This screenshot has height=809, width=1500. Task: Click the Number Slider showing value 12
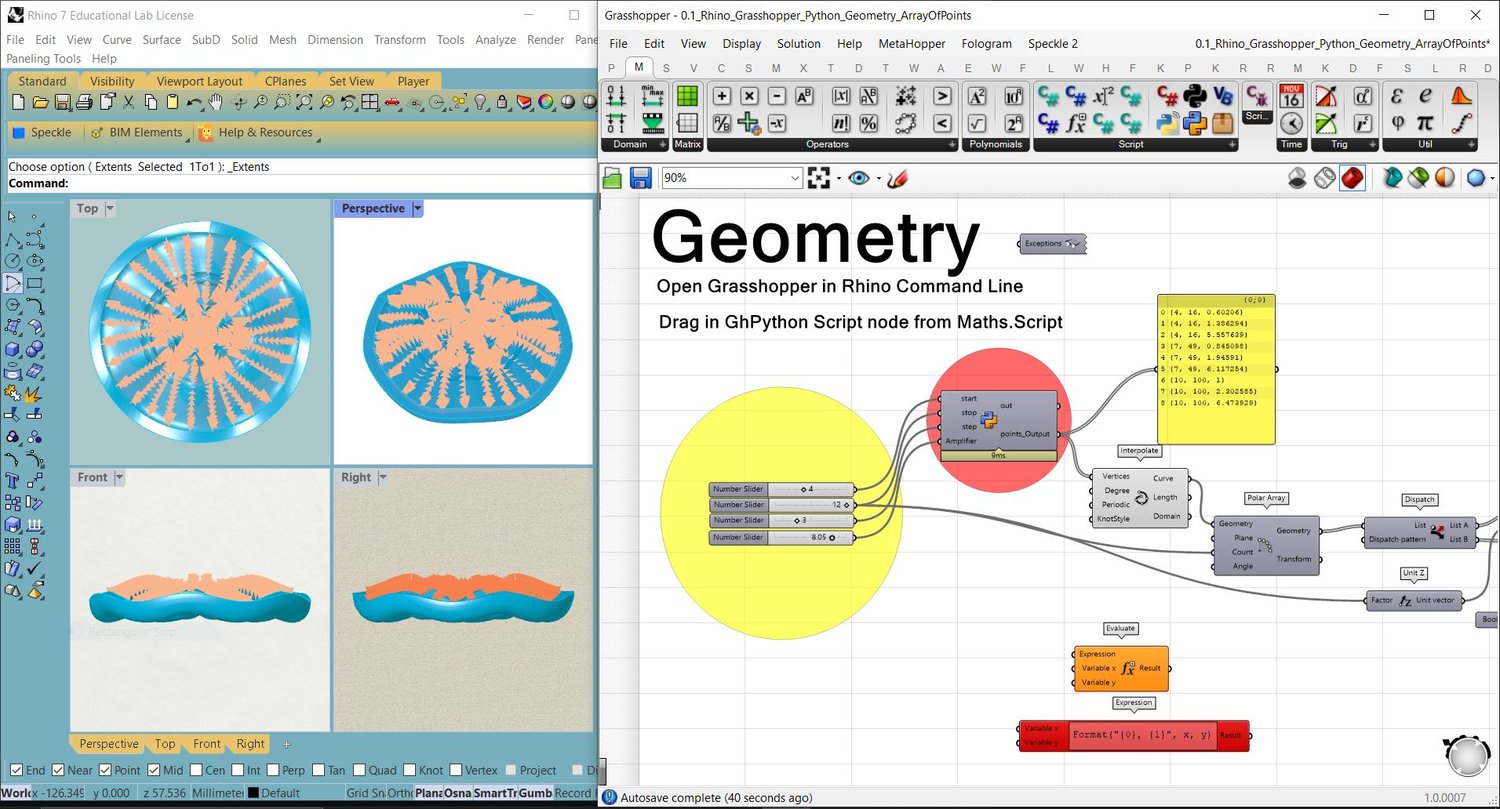782,505
